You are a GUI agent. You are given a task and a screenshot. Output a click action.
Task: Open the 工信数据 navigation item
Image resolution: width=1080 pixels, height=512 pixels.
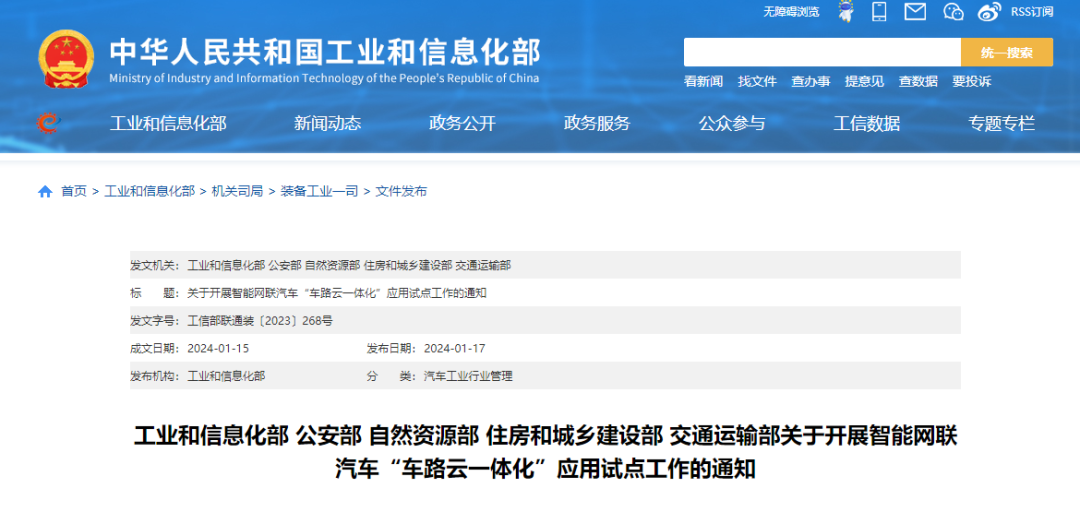(867, 123)
